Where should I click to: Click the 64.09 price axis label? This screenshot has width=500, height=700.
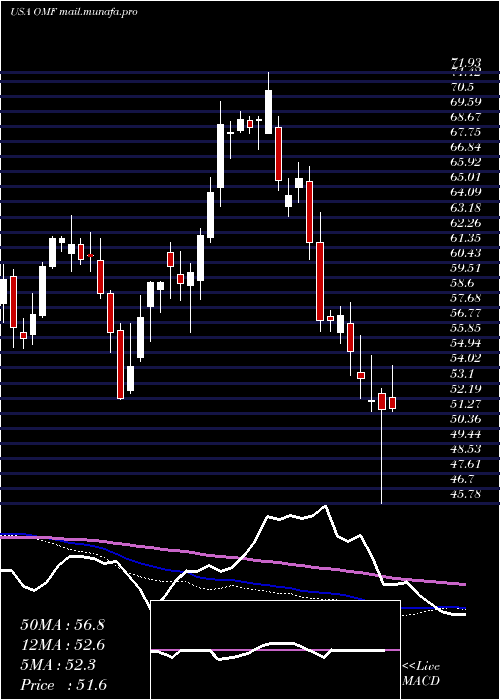[467, 192]
